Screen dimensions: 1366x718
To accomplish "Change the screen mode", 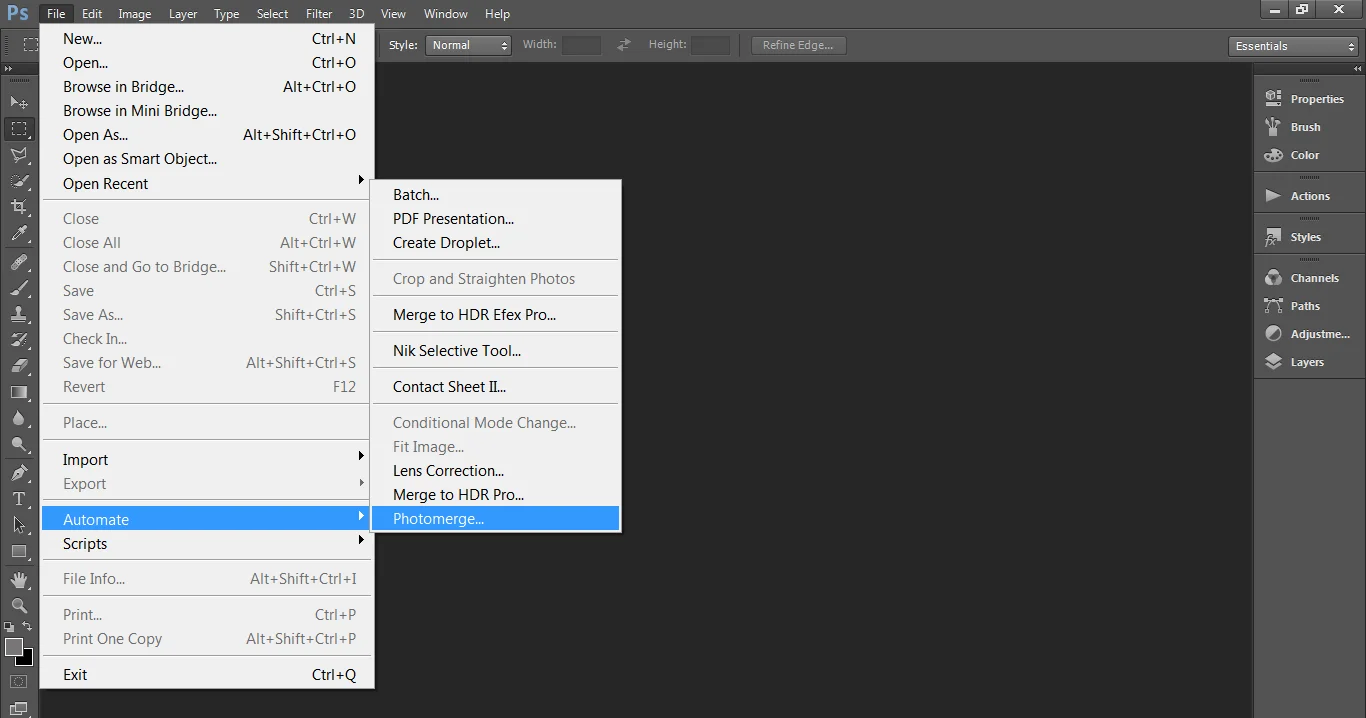I will tap(19, 709).
